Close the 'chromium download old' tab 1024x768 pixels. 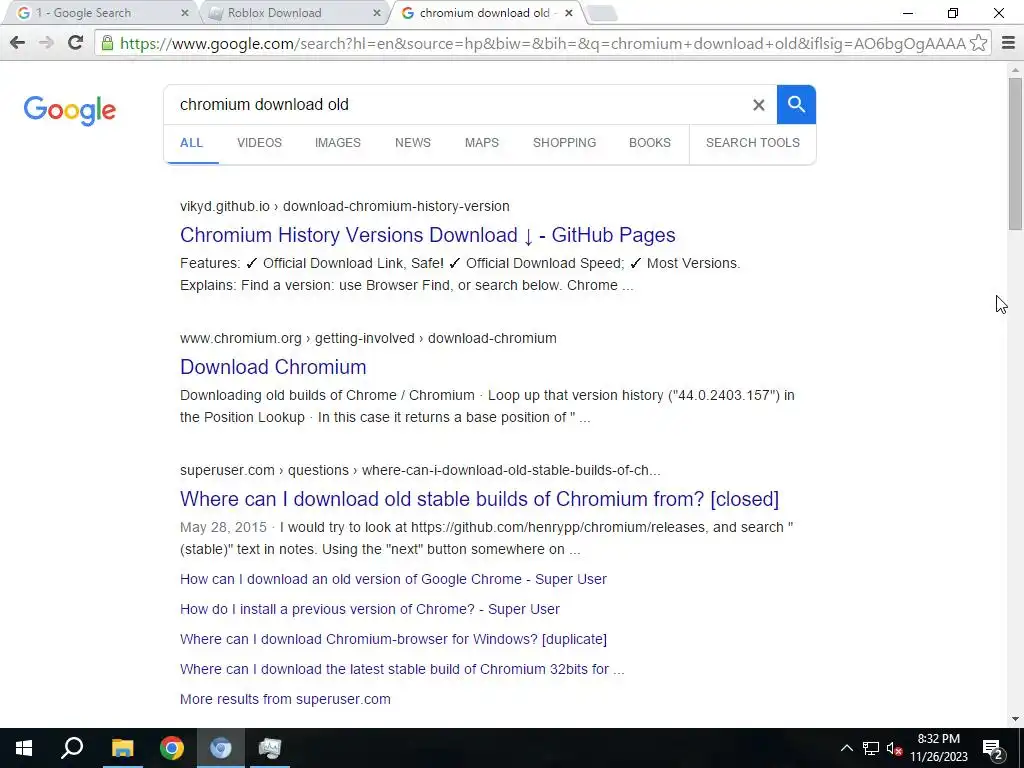(569, 13)
